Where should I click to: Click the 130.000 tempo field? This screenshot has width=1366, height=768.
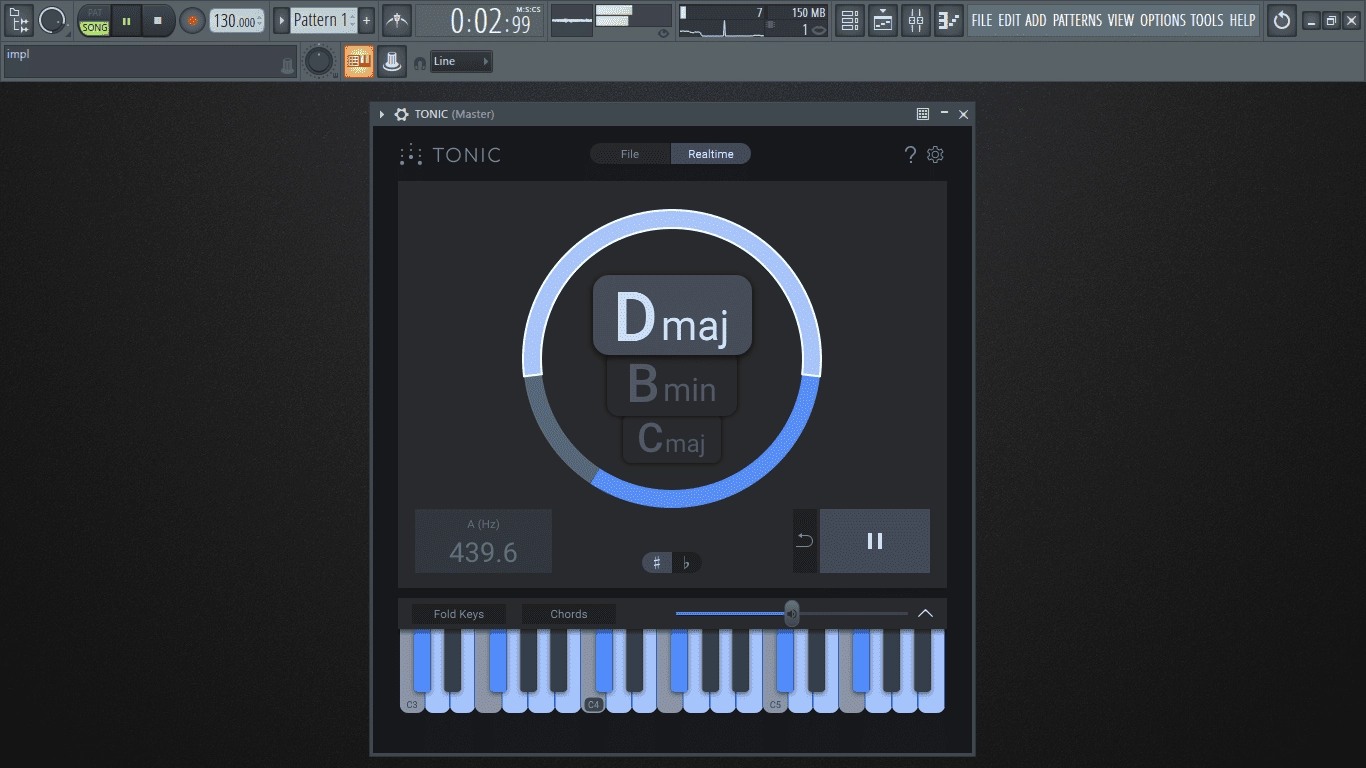(x=237, y=20)
